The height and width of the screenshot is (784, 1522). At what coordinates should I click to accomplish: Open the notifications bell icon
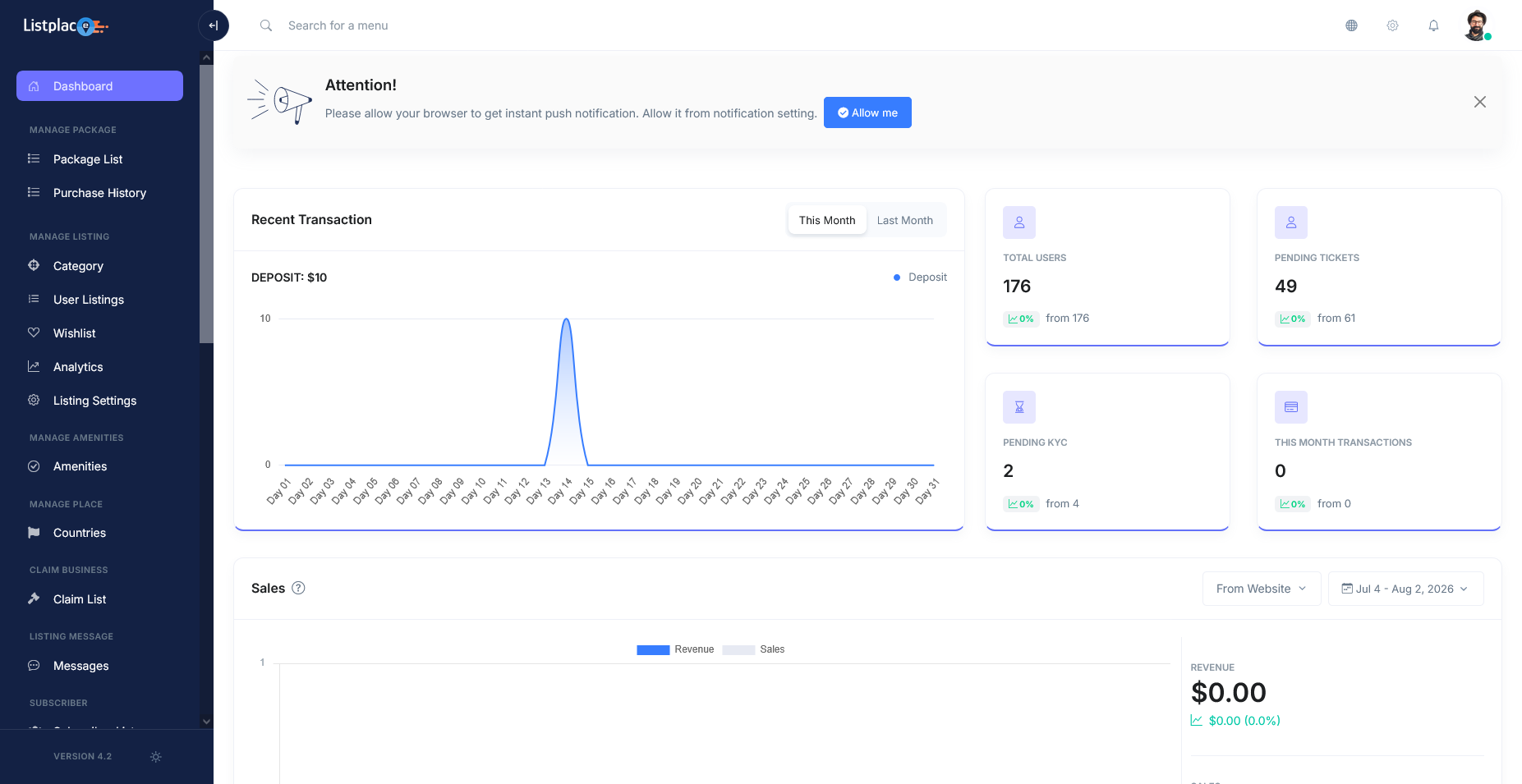1433,25
